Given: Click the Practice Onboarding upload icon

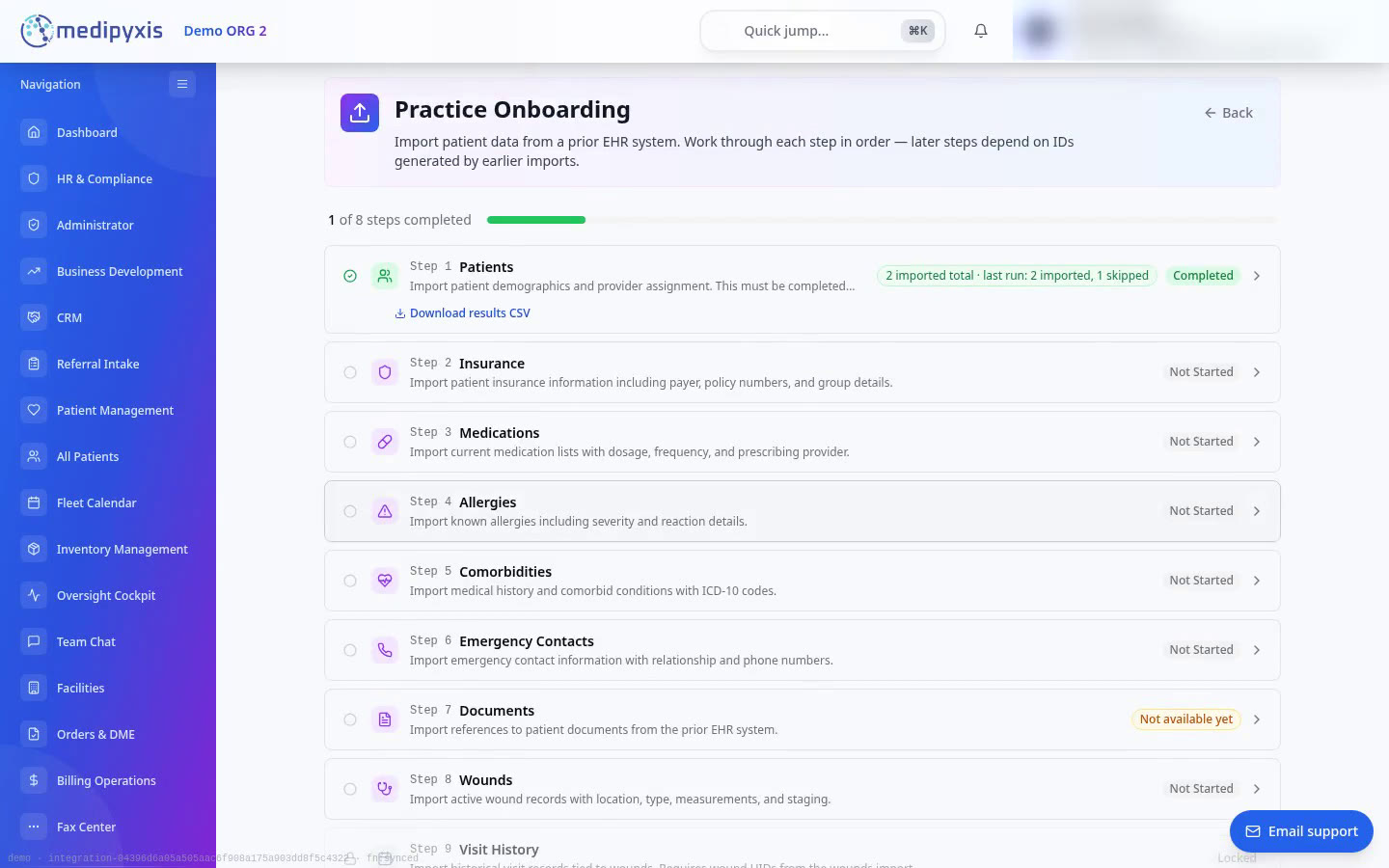Looking at the screenshot, I should pos(360,113).
